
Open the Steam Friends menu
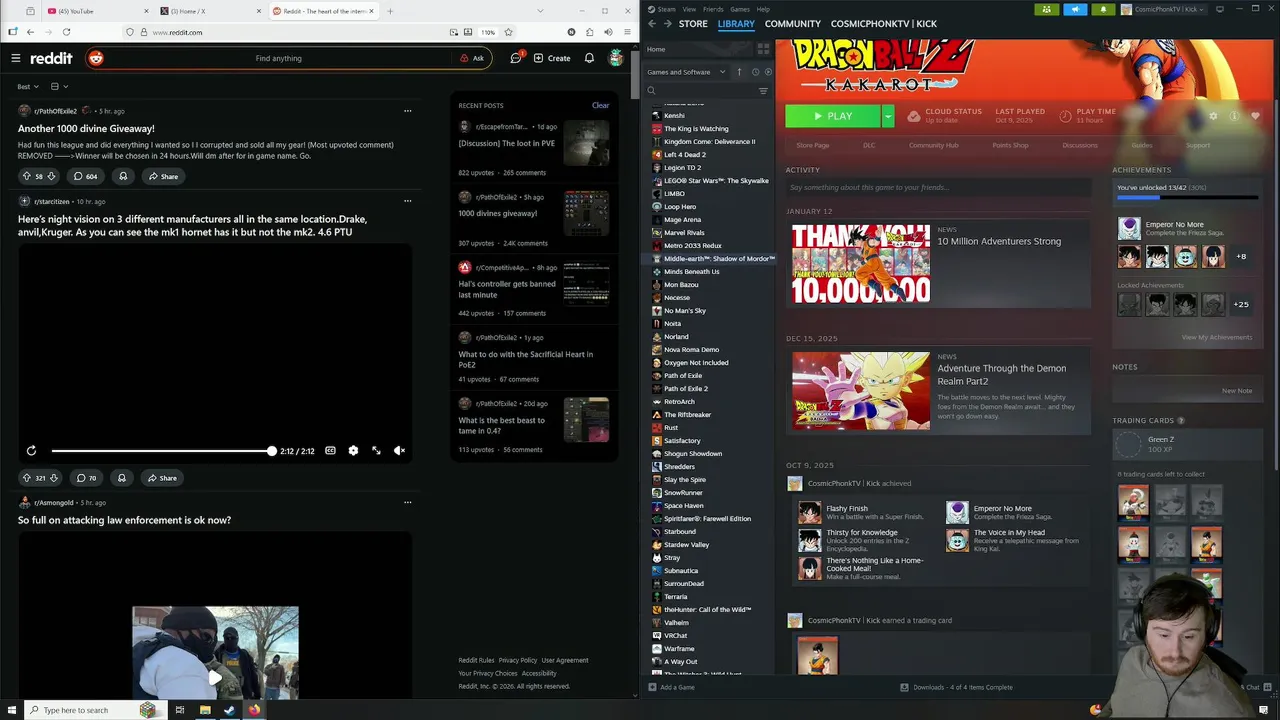[713, 9]
